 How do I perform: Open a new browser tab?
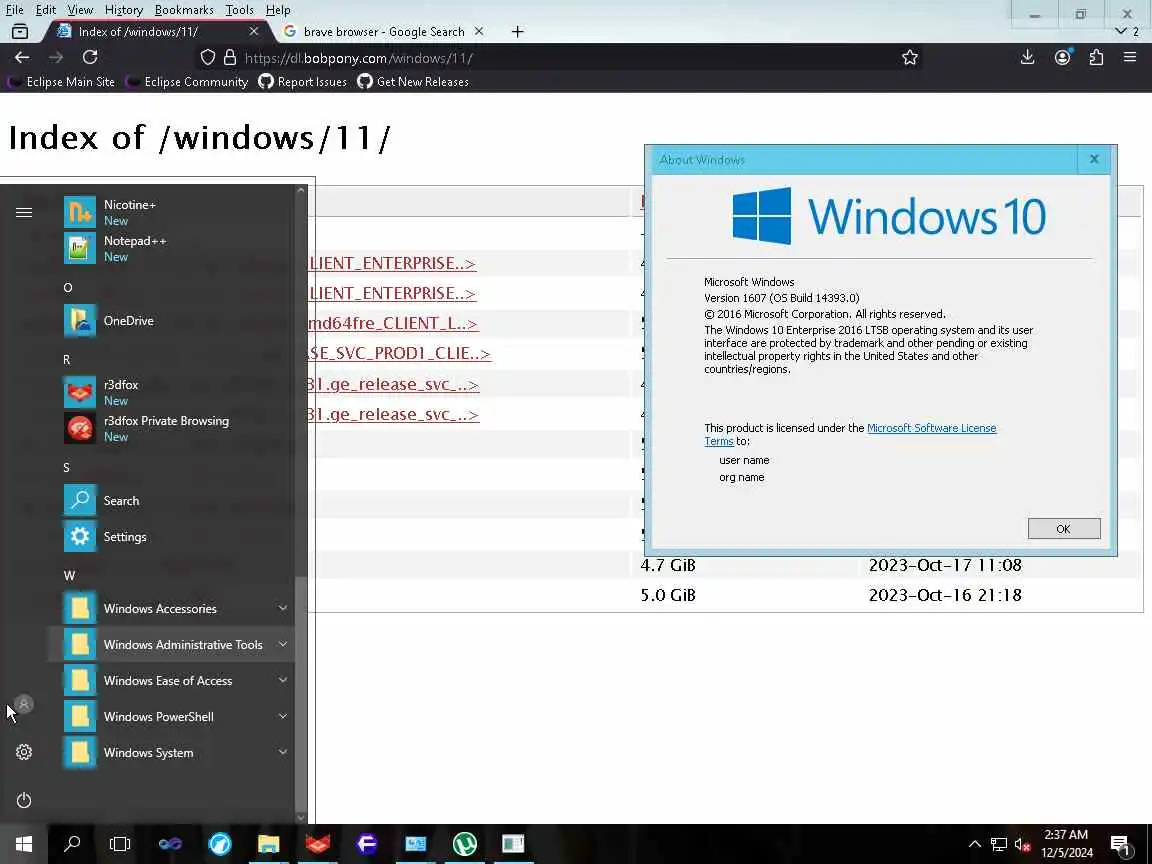coord(517,32)
